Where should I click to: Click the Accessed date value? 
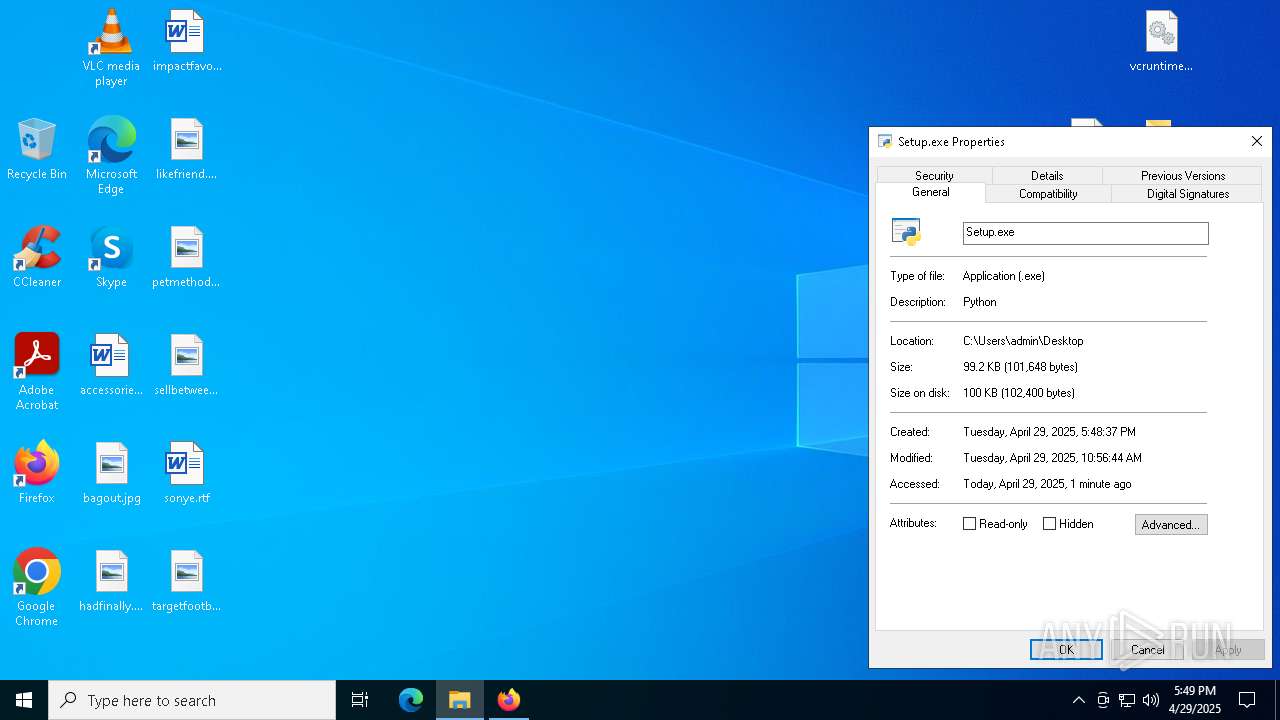pyautogui.click(x=1047, y=484)
